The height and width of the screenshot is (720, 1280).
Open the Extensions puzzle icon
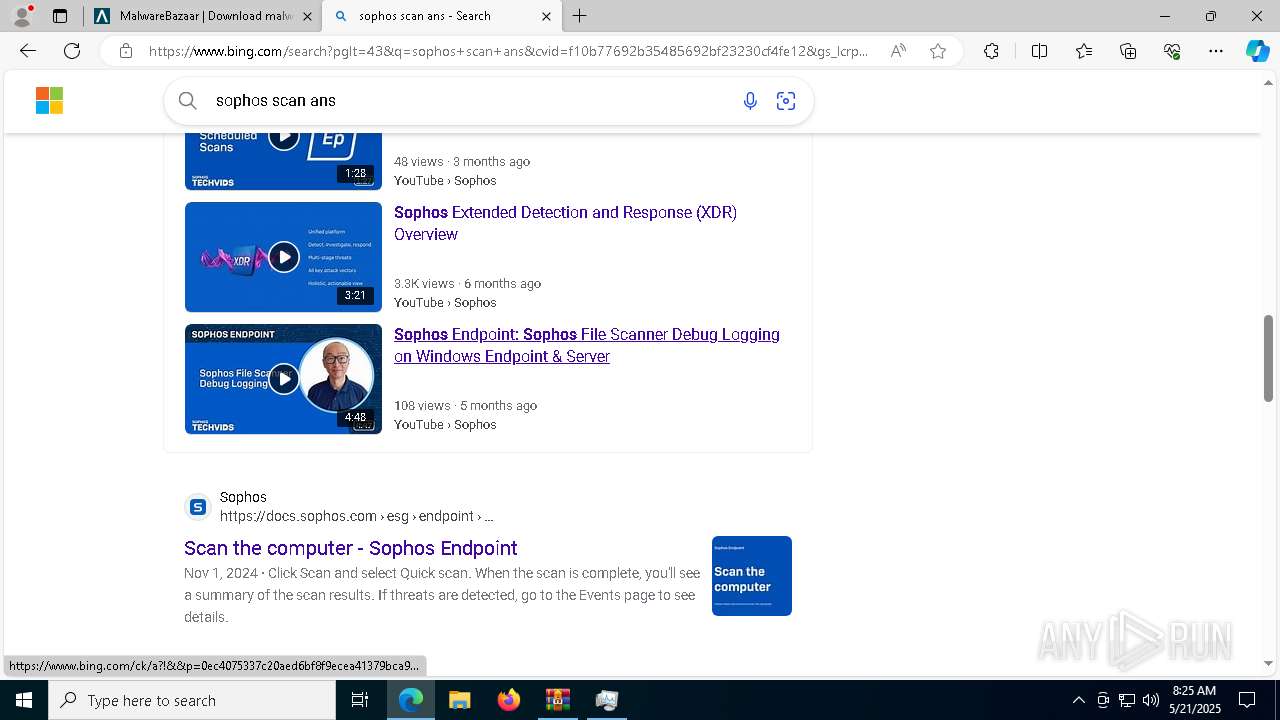pos(991,51)
